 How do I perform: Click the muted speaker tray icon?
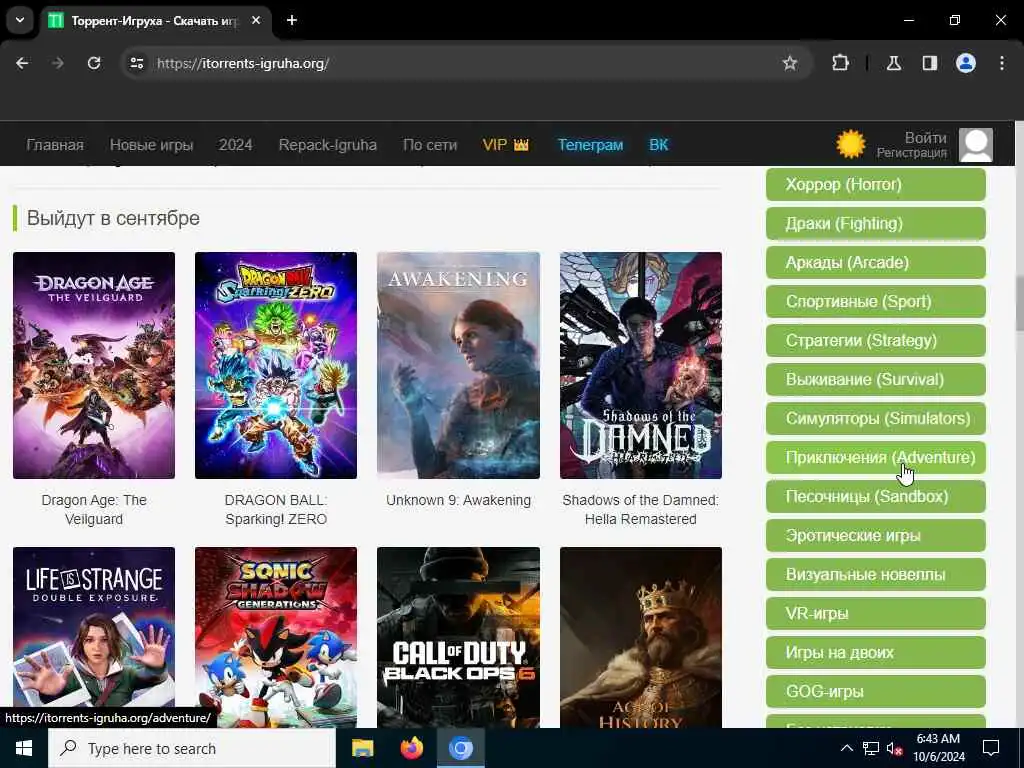(x=894, y=748)
